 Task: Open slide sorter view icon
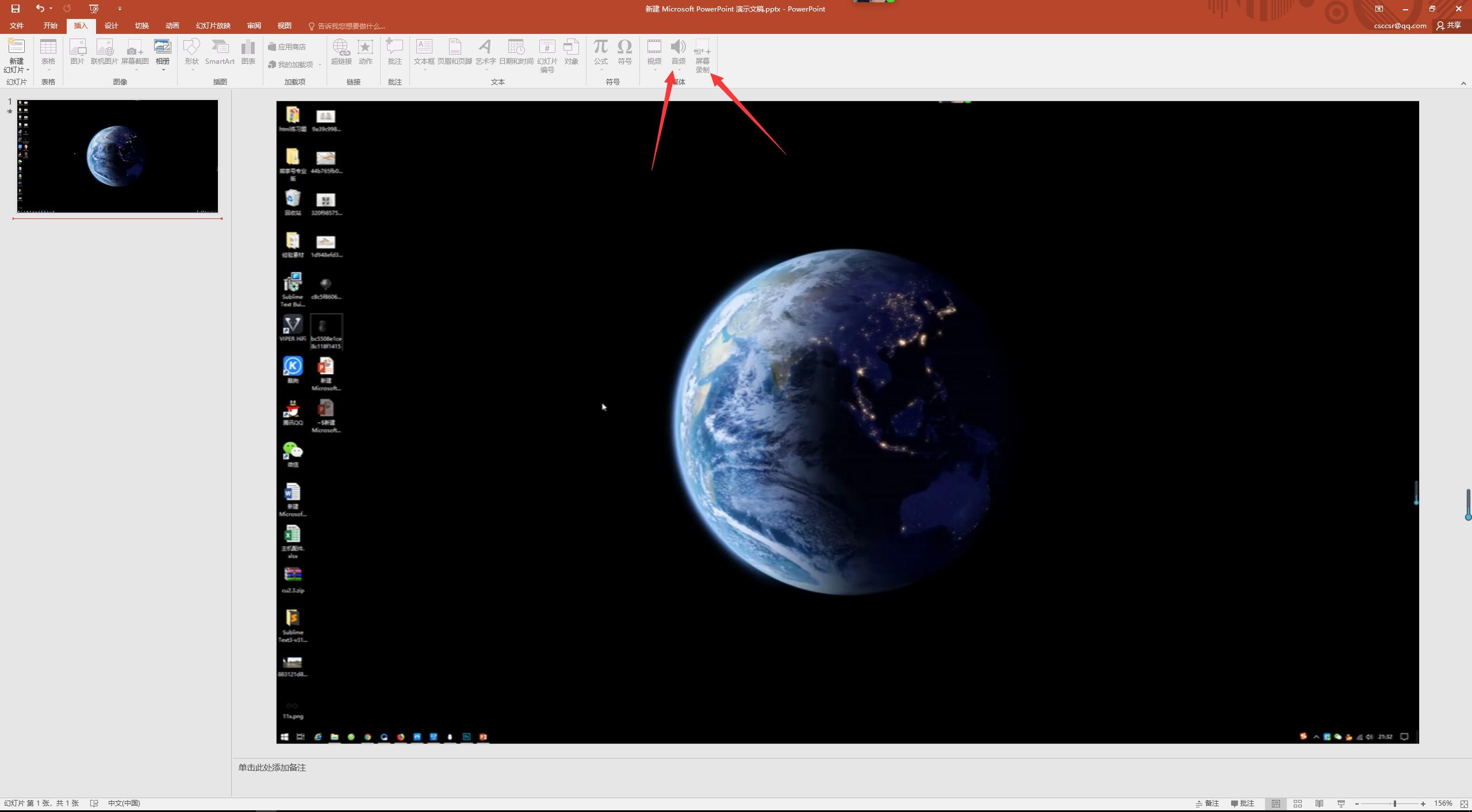coord(1298,803)
